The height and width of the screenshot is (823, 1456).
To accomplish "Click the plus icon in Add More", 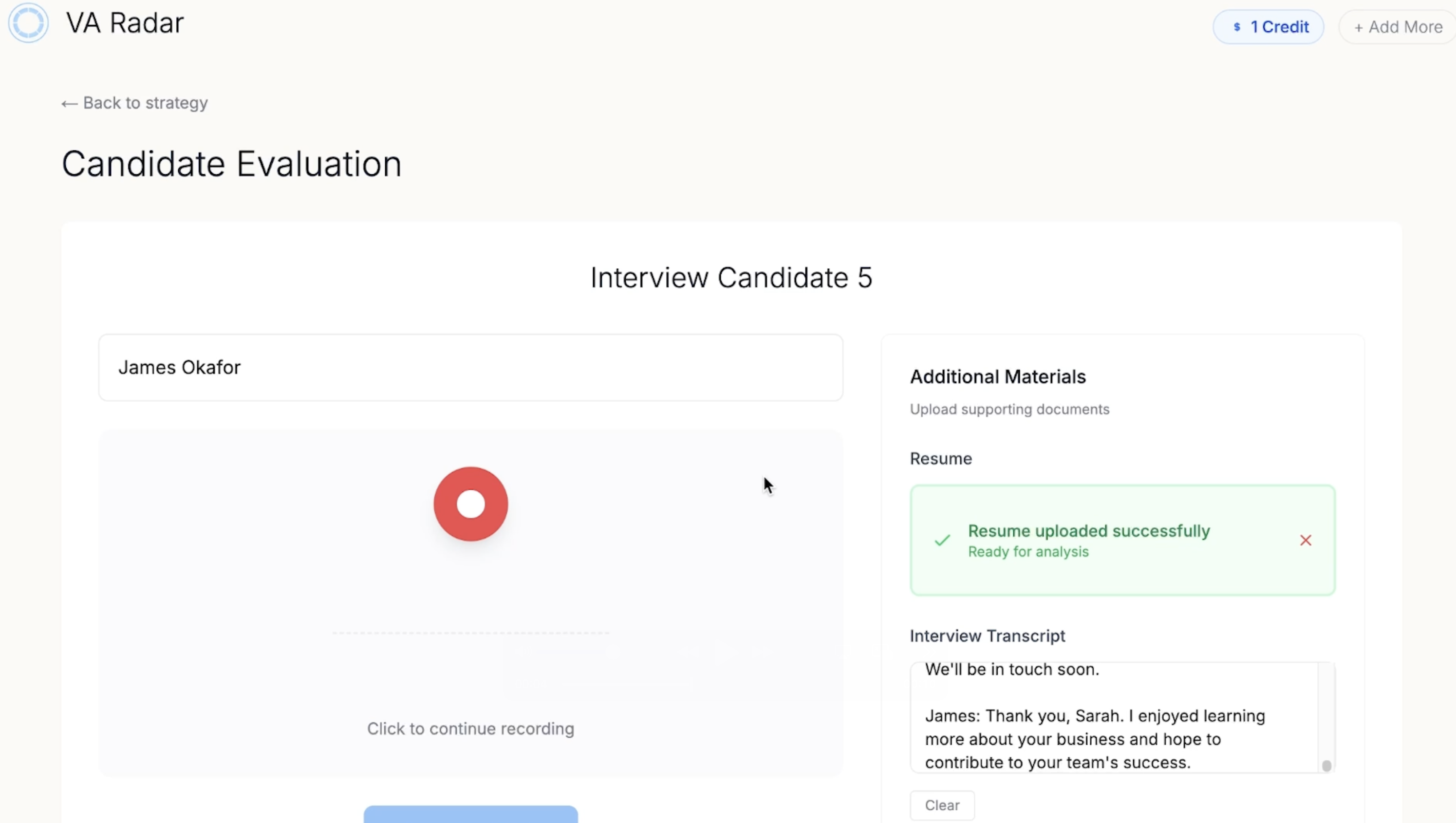I will coord(1358,28).
